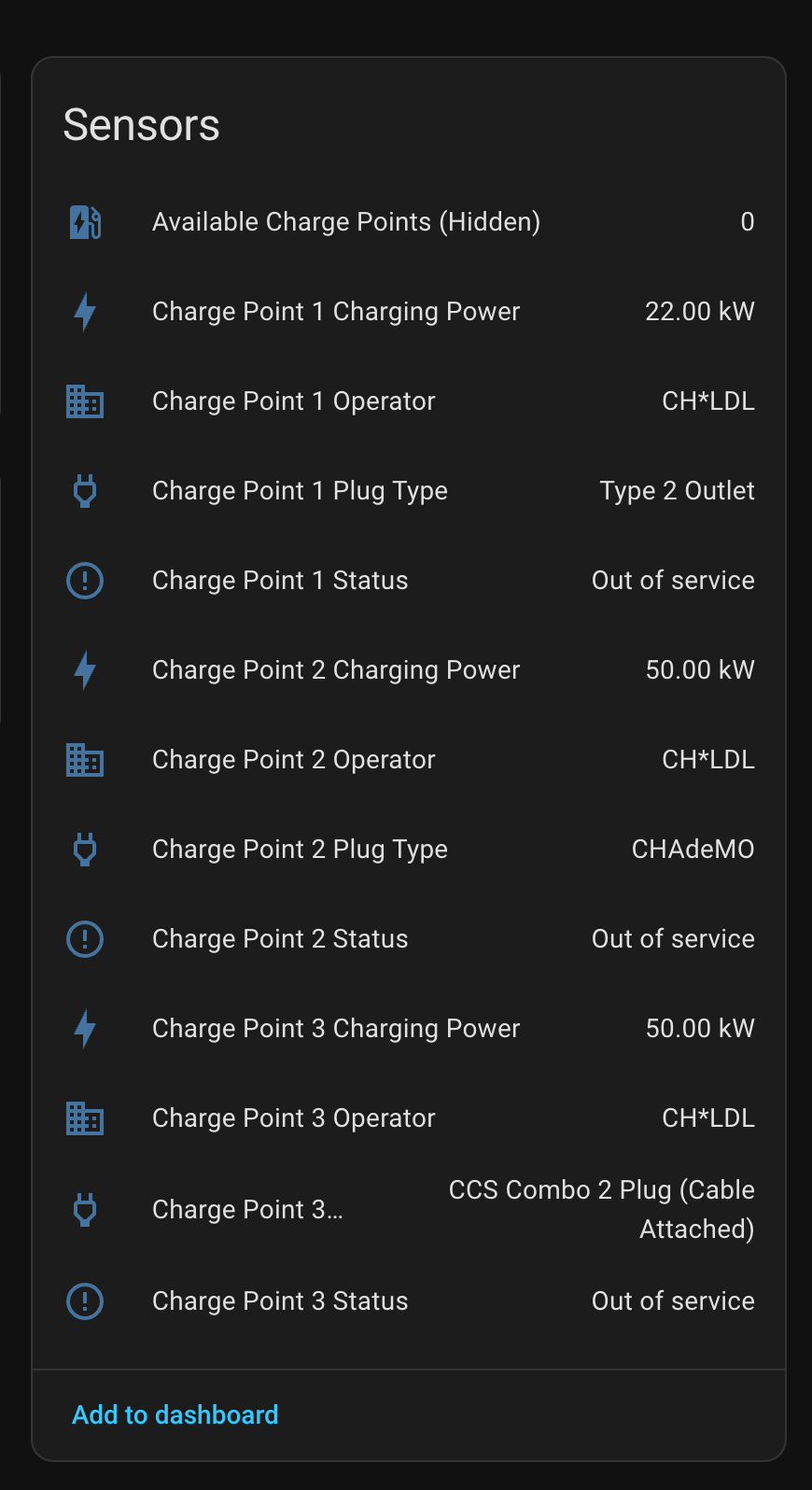Click the alert circle icon for Charge Point 3 Status
The image size is (812, 1490).
tap(85, 1301)
